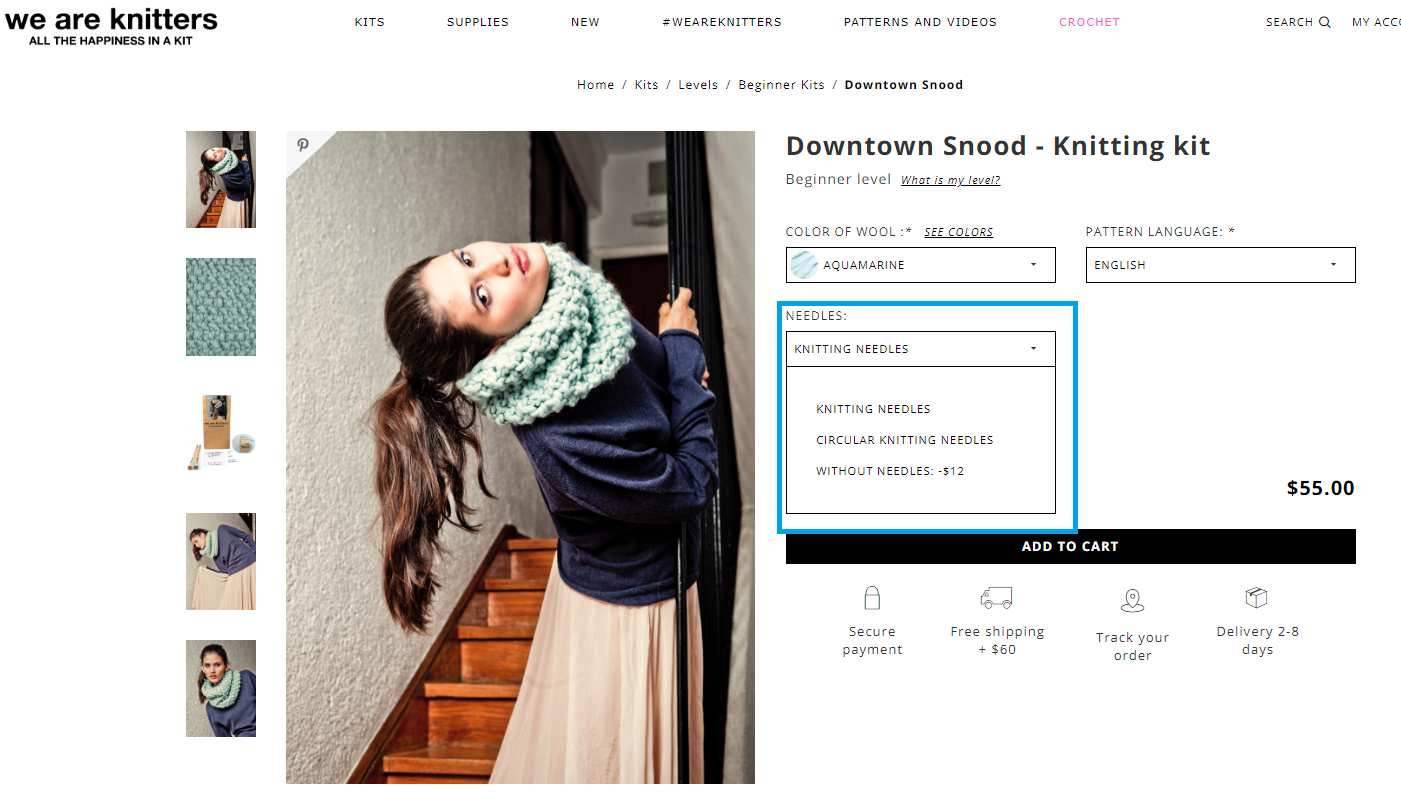The image size is (1401, 799).
Task: Go to Levels breadcrumb link
Action: click(698, 85)
